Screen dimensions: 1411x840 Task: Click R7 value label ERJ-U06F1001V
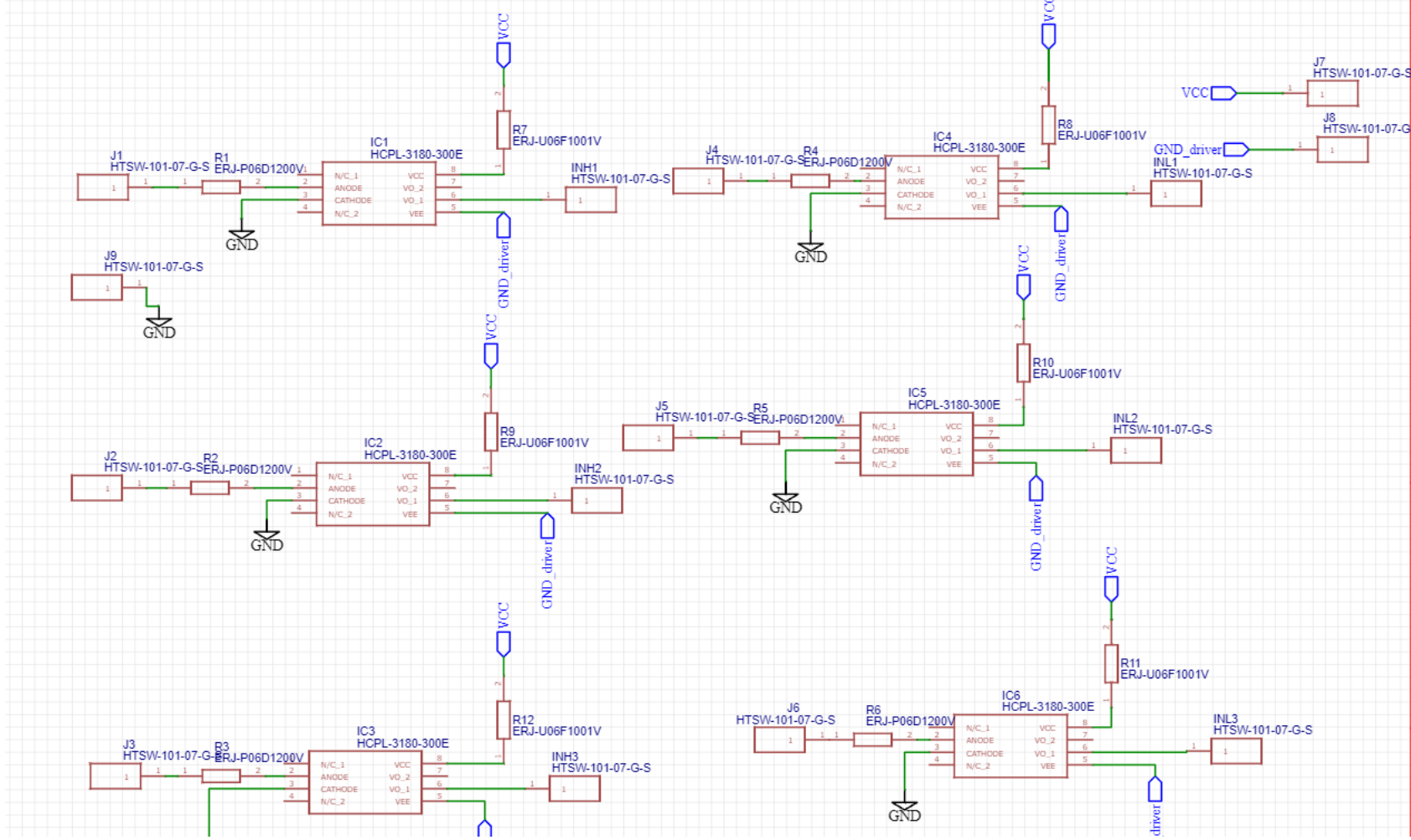[x=557, y=142]
